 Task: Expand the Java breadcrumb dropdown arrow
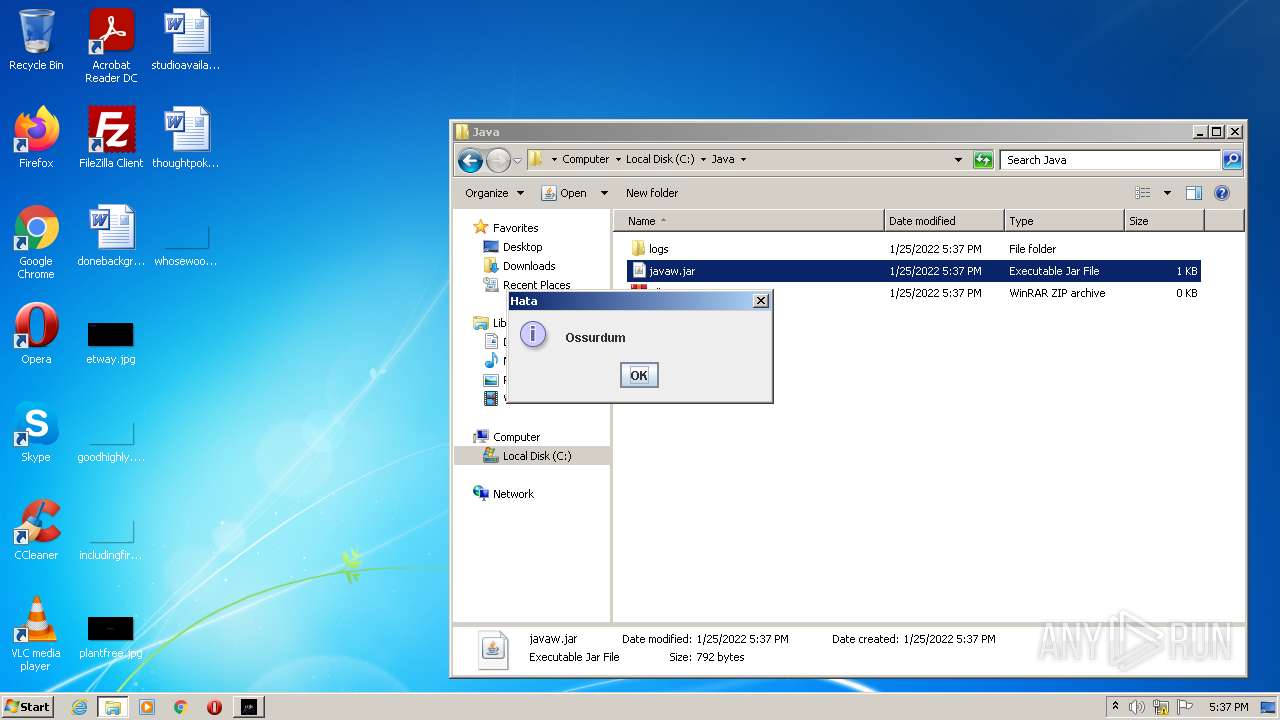[x=743, y=160]
